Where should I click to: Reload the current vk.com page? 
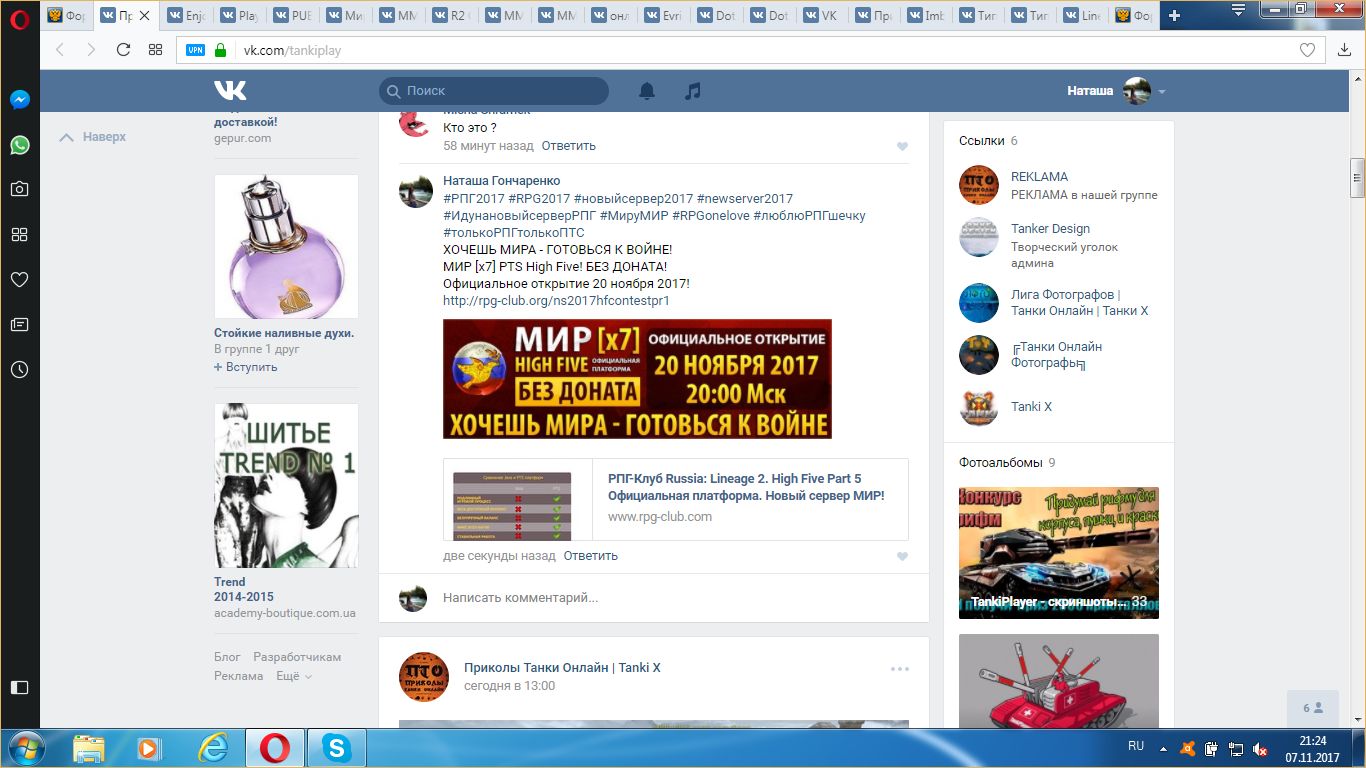click(x=124, y=50)
